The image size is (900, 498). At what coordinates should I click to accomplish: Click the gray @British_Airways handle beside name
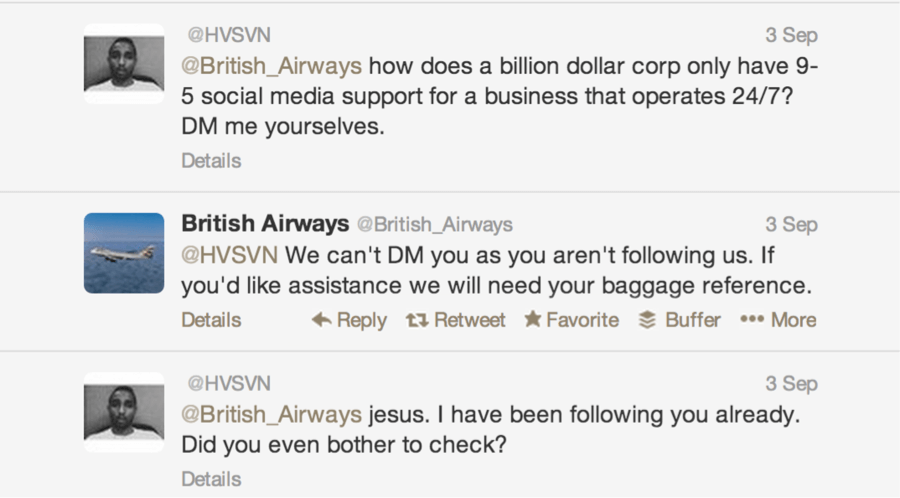coord(434,224)
